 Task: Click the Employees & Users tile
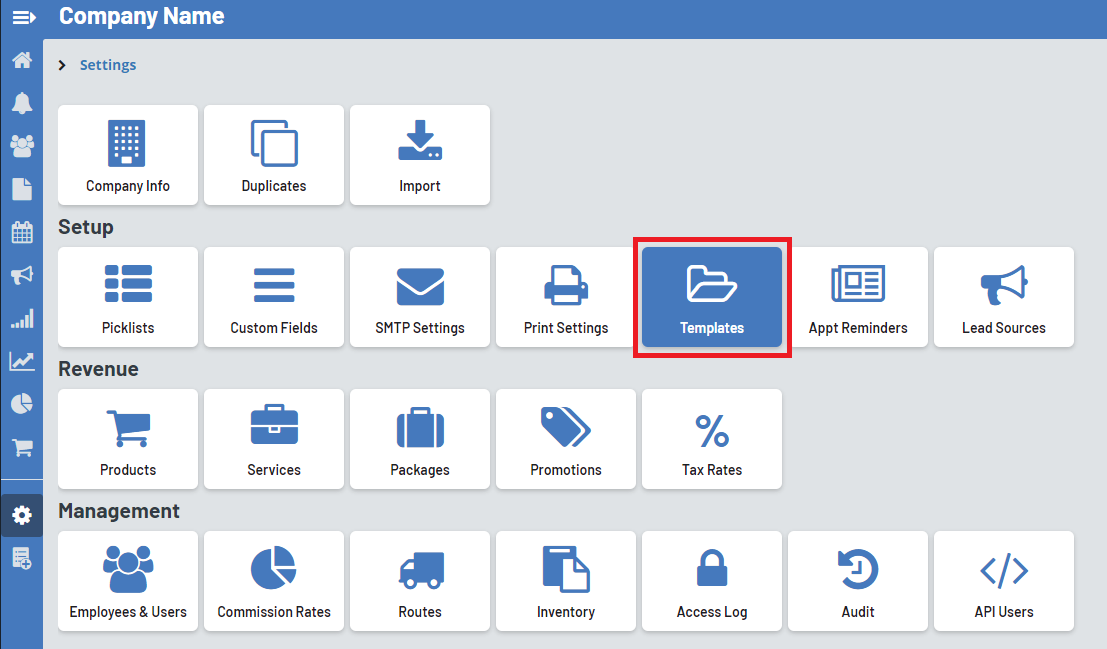[128, 581]
